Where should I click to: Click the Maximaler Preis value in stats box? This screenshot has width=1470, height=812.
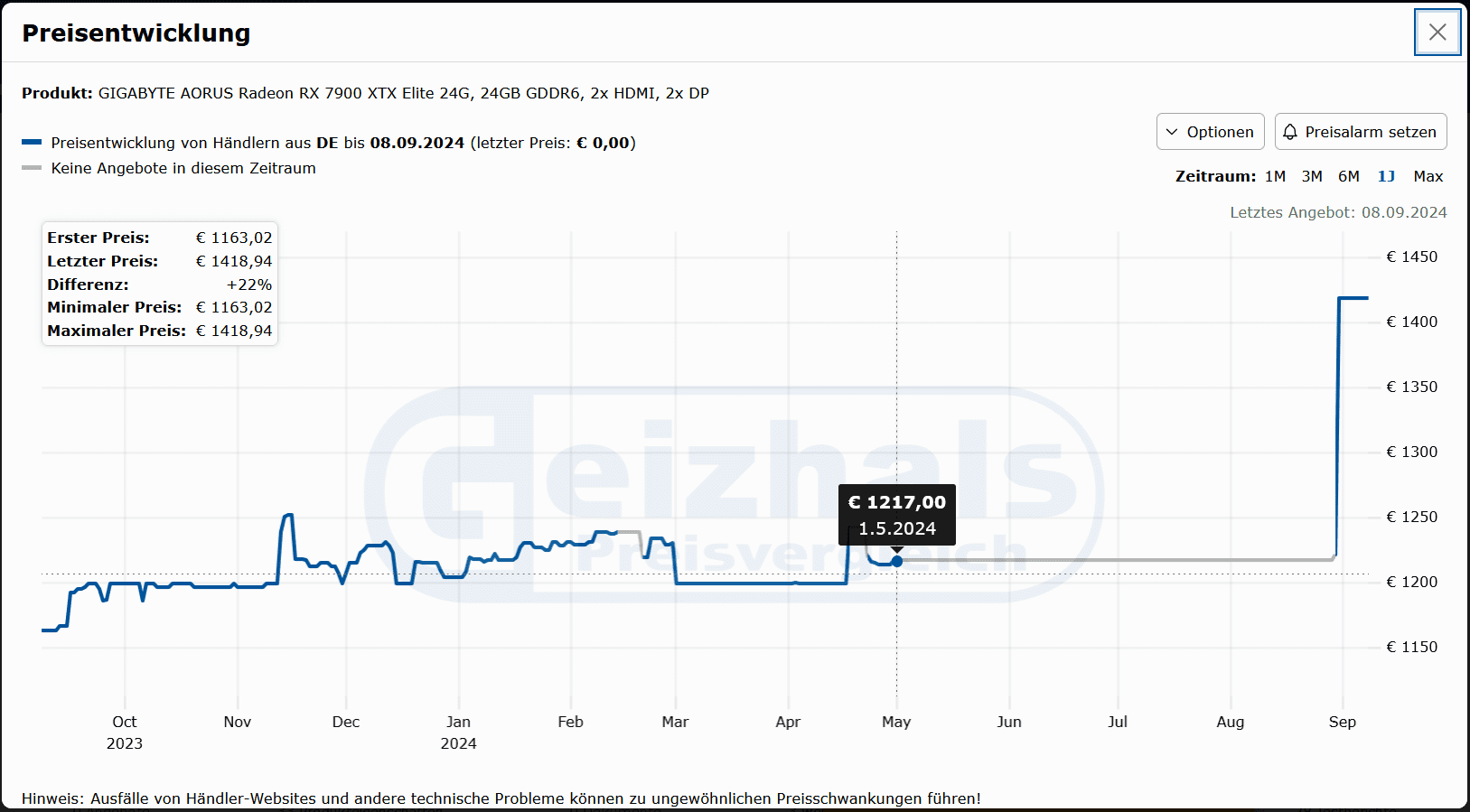pos(234,331)
